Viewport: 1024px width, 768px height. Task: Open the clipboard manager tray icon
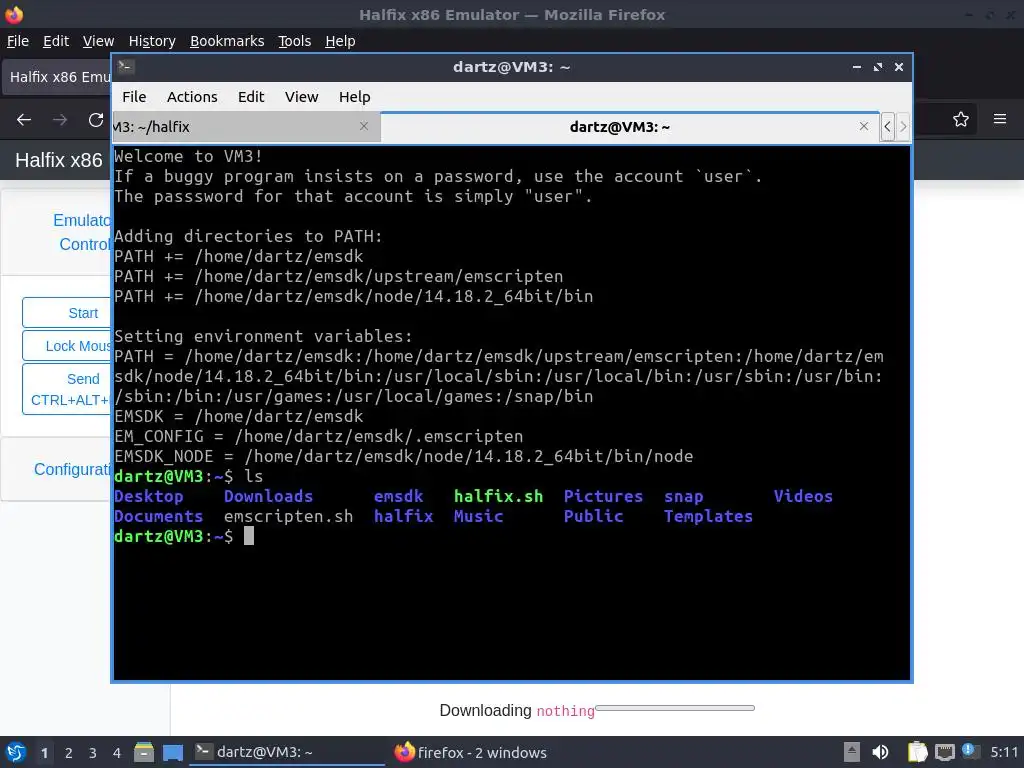click(x=917, y=752)
